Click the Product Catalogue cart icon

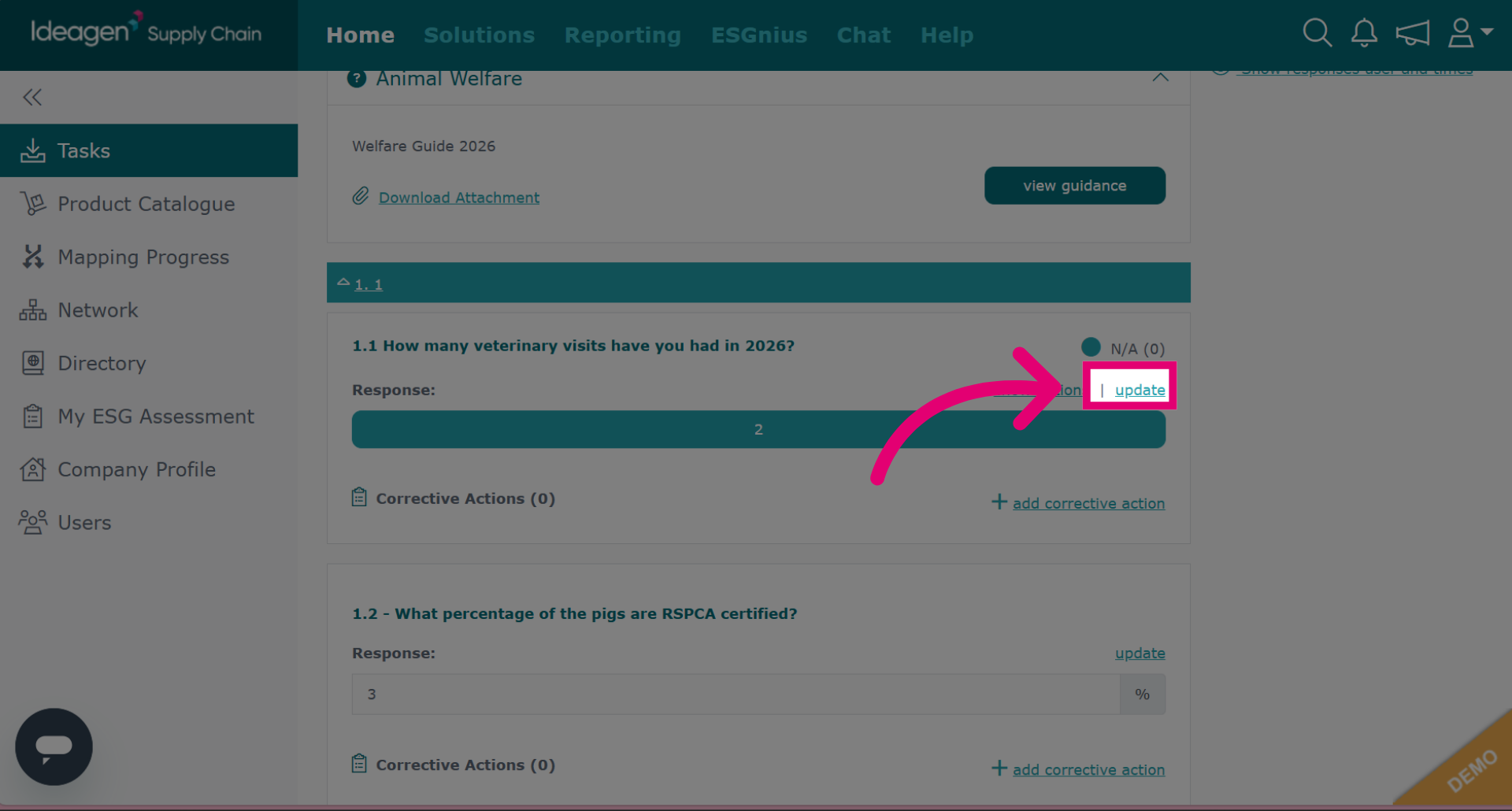pyautogui.click(x=32, y=203)
